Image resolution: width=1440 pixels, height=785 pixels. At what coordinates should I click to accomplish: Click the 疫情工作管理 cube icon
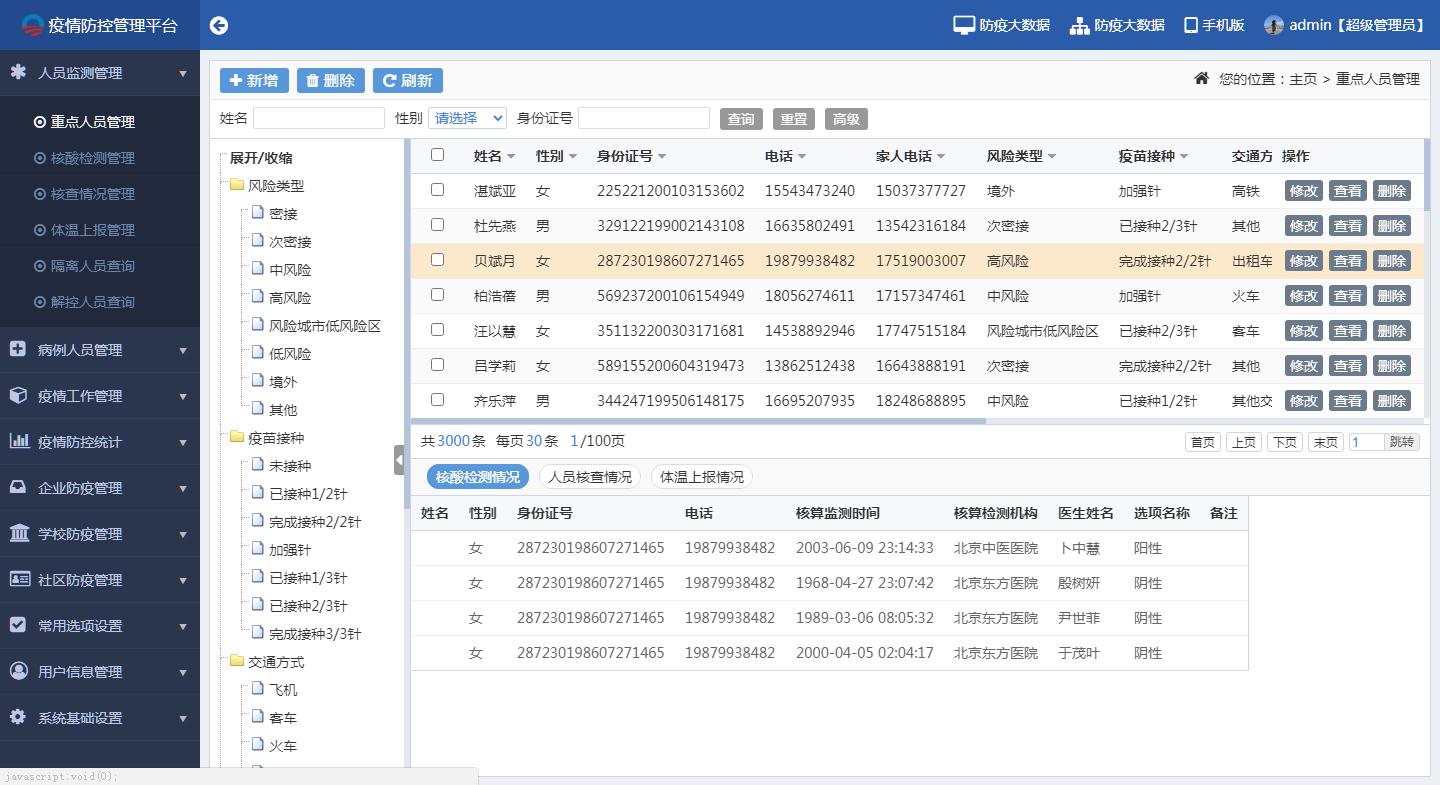18,395
